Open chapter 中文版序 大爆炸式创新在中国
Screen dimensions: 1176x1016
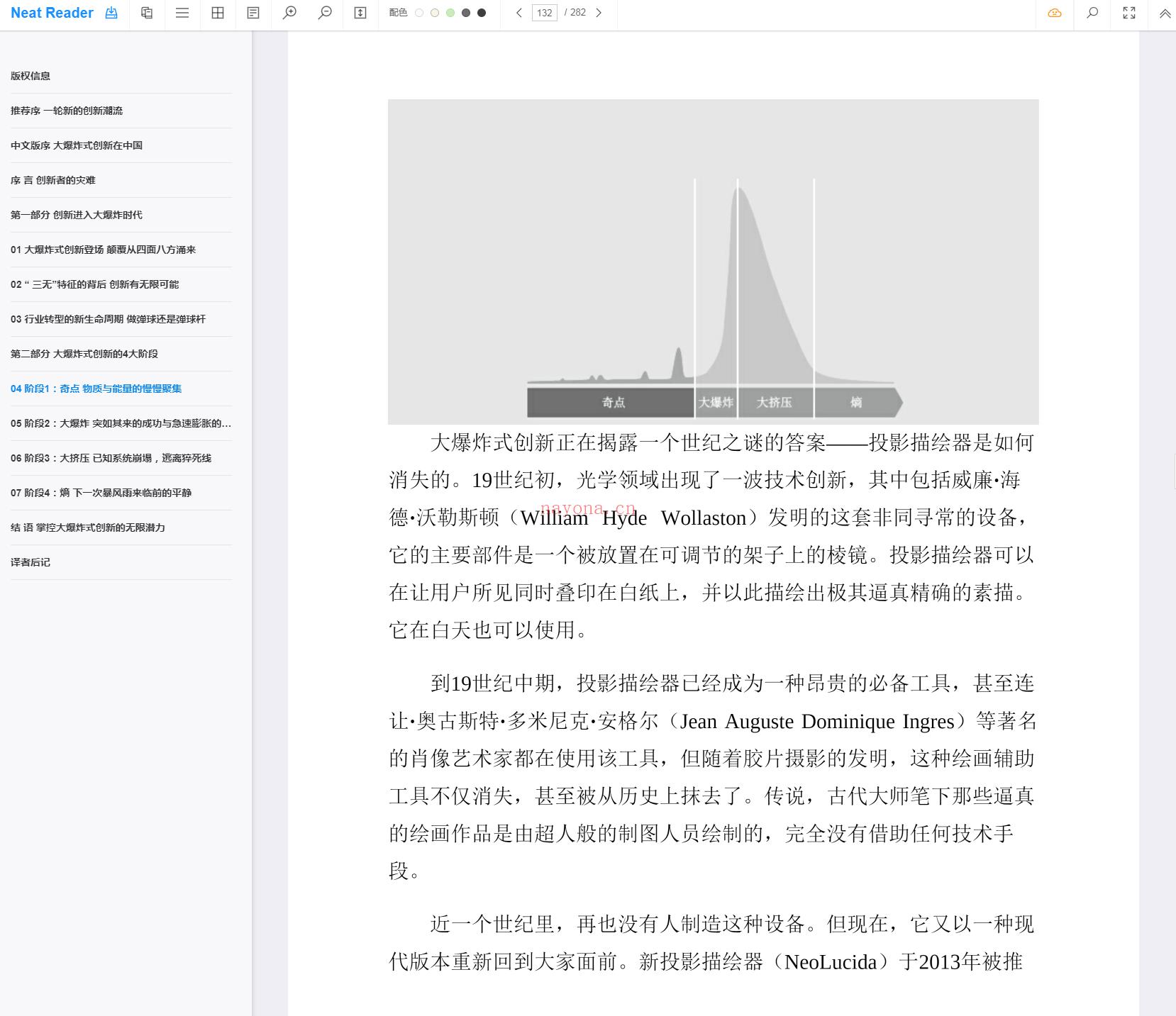click(121, 145)
